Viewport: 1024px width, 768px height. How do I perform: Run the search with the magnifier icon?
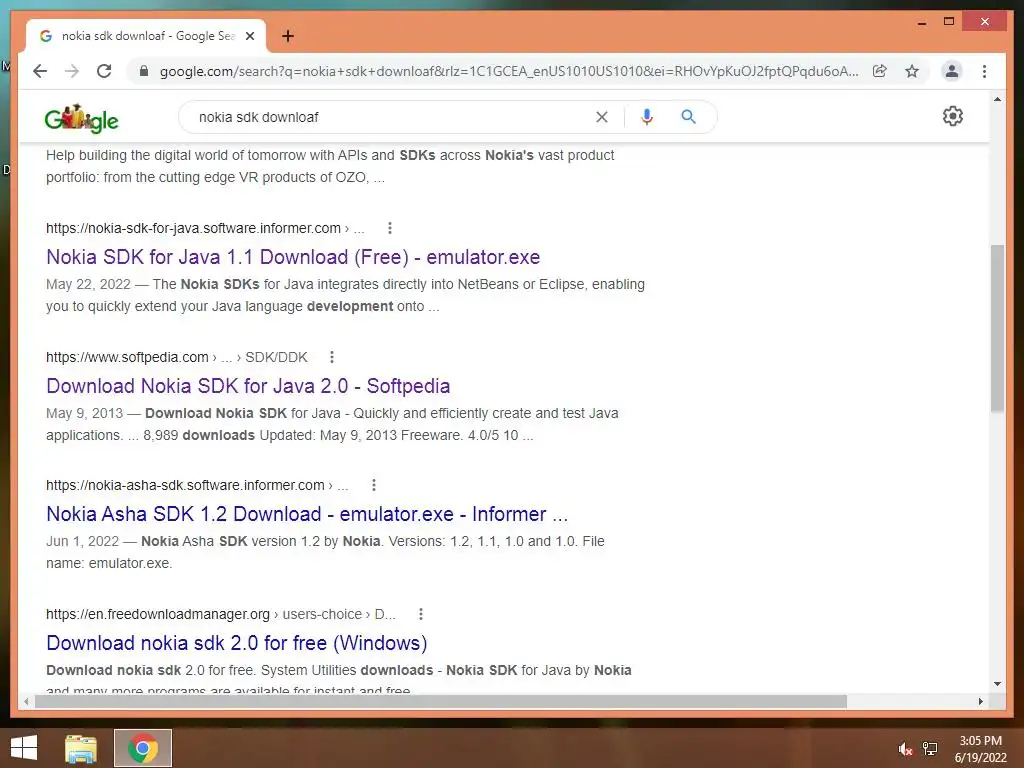pos(688,117)
